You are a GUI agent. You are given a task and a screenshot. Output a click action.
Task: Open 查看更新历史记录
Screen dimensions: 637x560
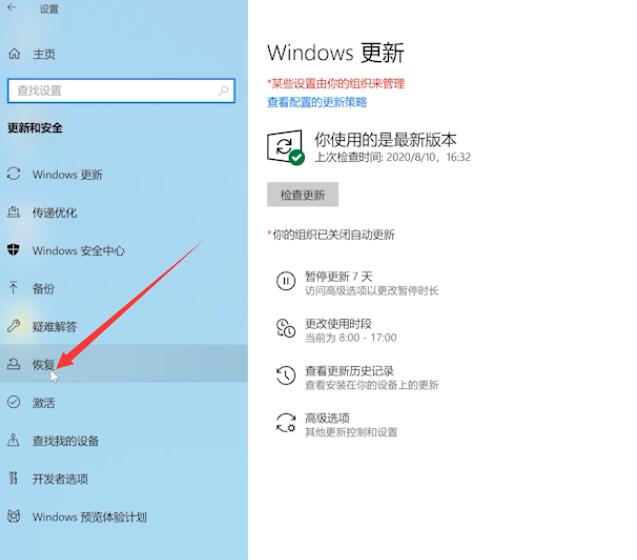tap(349, 371)
